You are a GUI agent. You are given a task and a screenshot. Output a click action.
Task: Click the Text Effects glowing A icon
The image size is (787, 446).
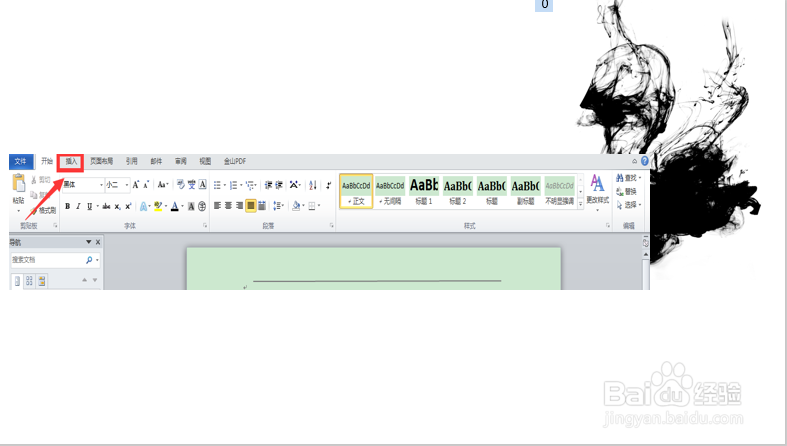coord(143,206)
